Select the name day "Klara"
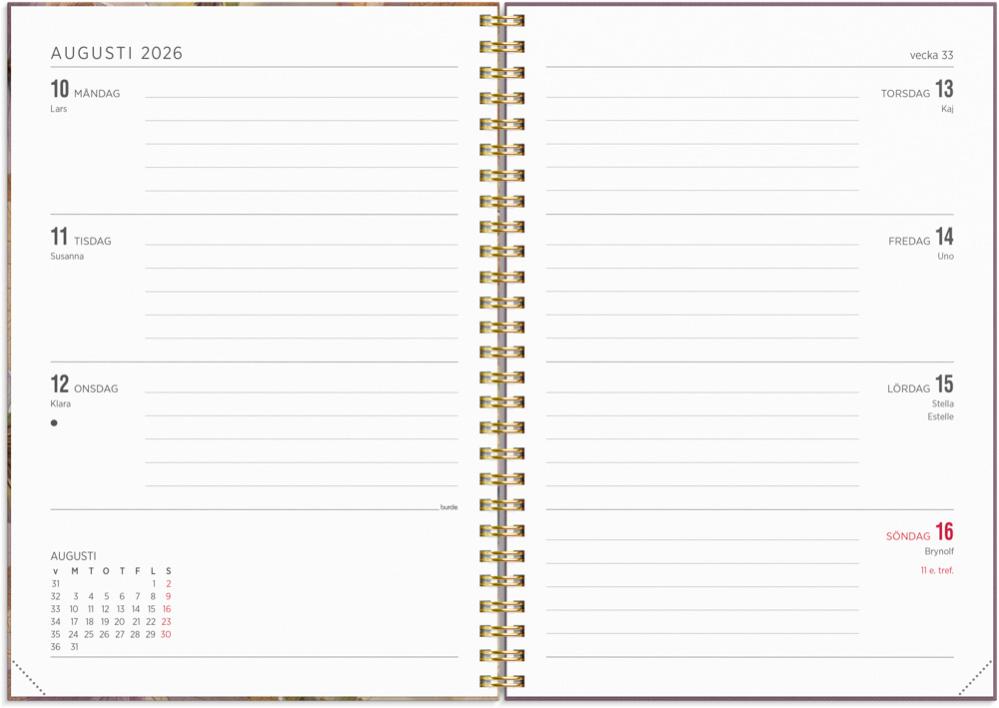The height and width of the screenshot is (708, 999). point(61,404)
